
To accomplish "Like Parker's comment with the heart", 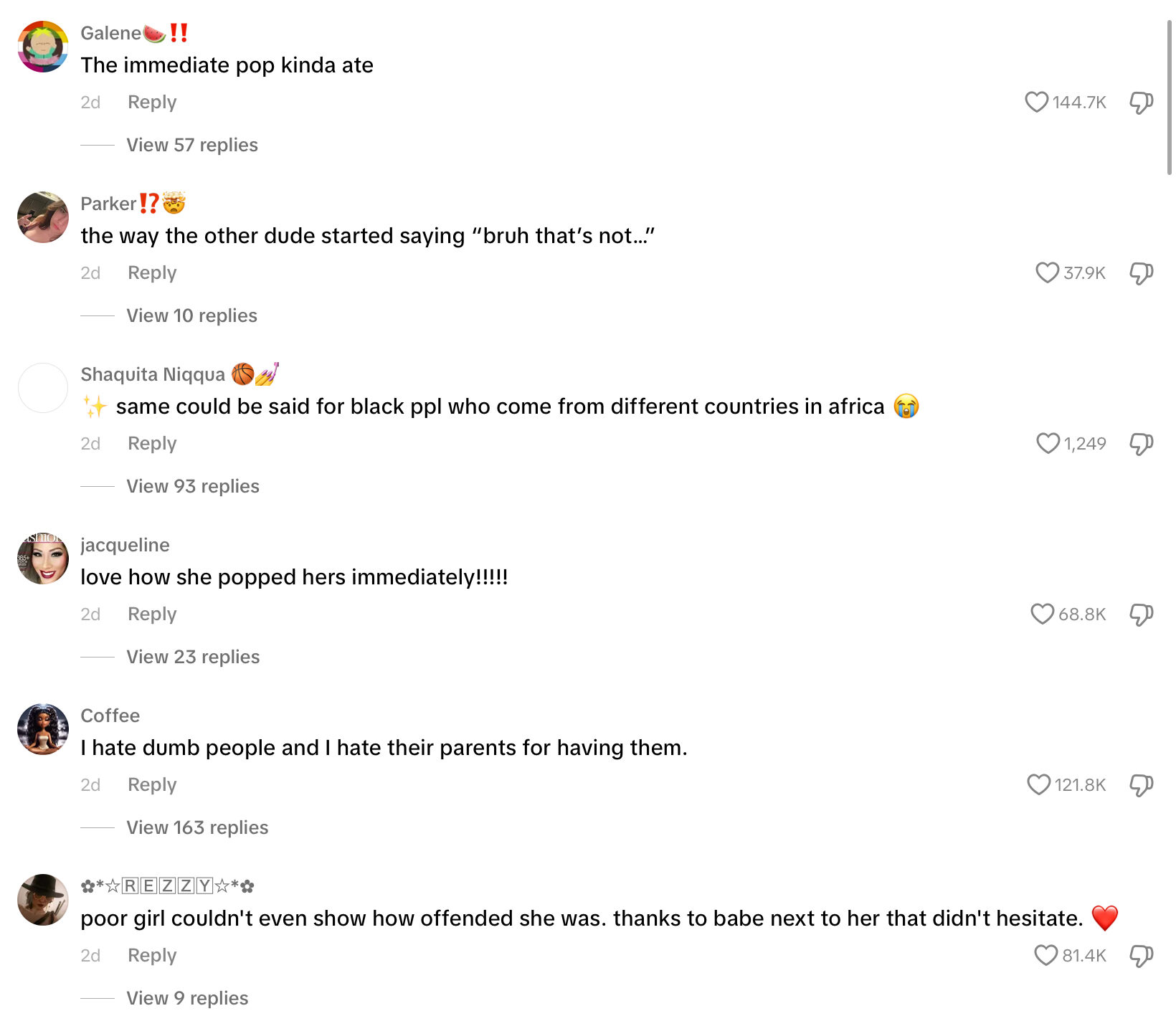I will pos(1047,273).
